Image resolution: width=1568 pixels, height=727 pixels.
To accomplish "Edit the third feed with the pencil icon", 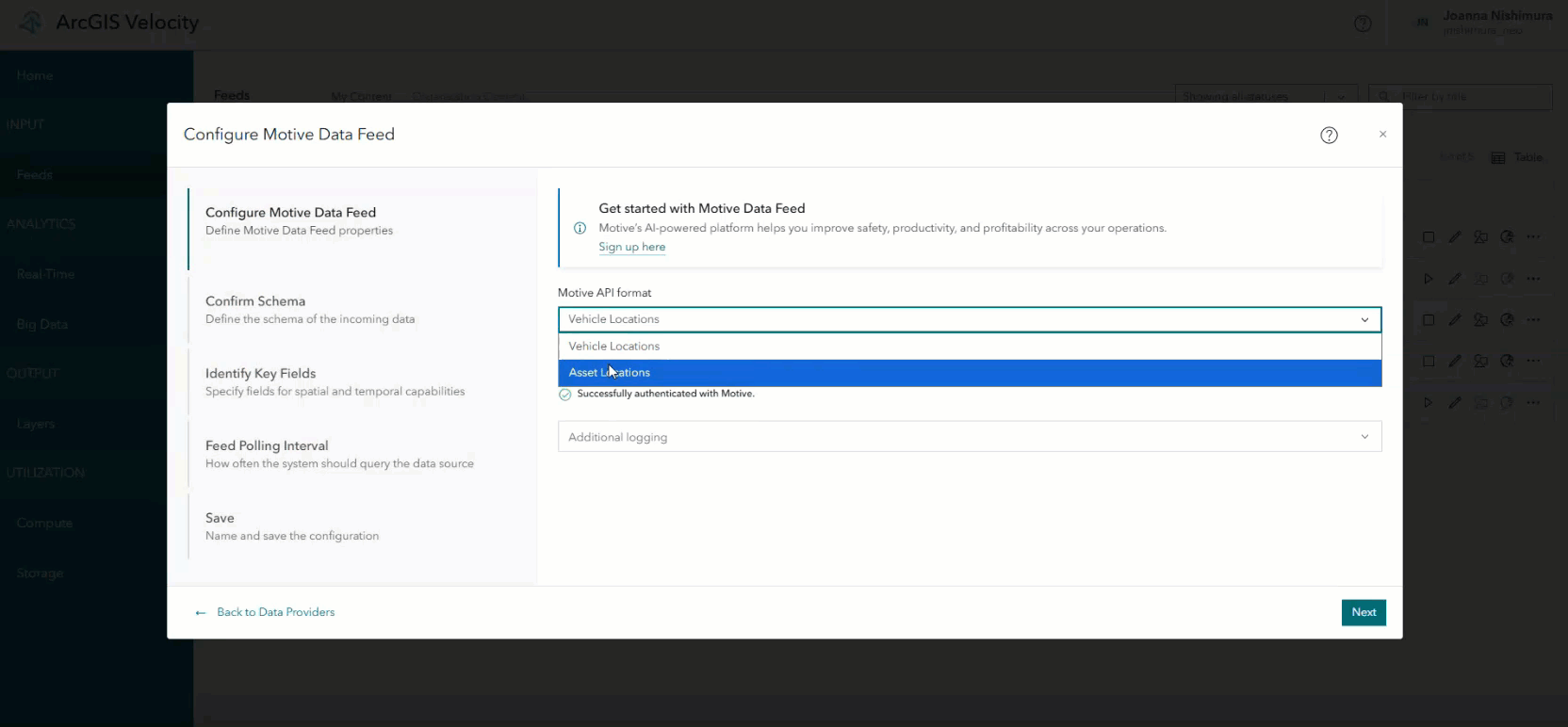I will (x=1455, y=320).
